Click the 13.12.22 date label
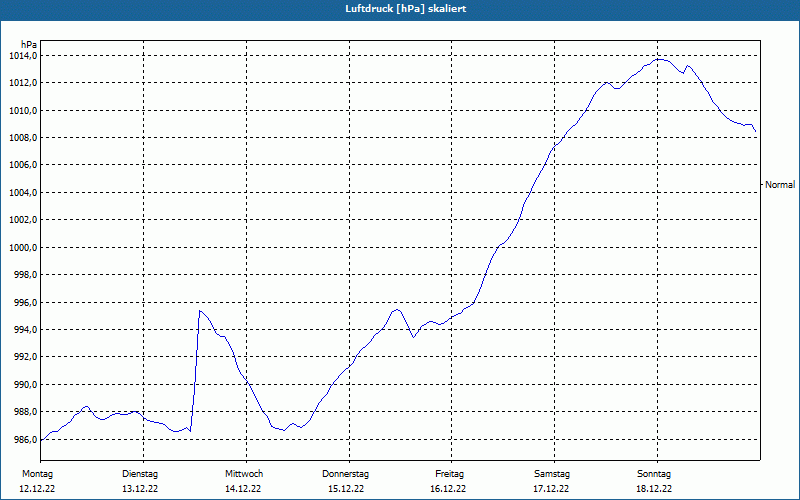 click(140, 489)
